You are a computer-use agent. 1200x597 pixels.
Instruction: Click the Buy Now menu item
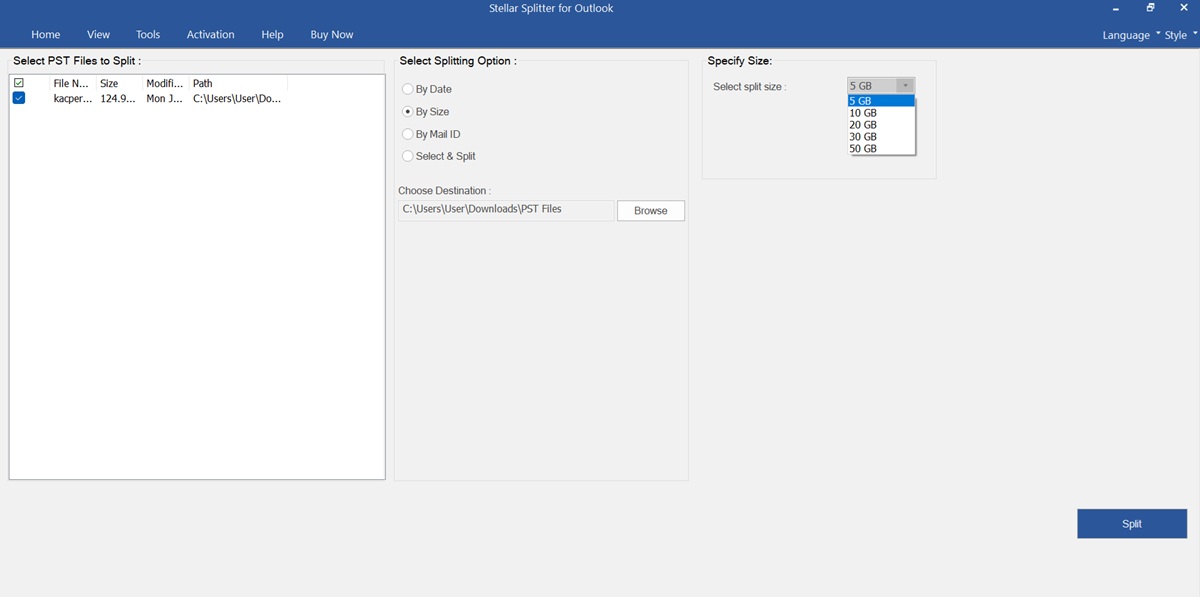pos(331,34)
